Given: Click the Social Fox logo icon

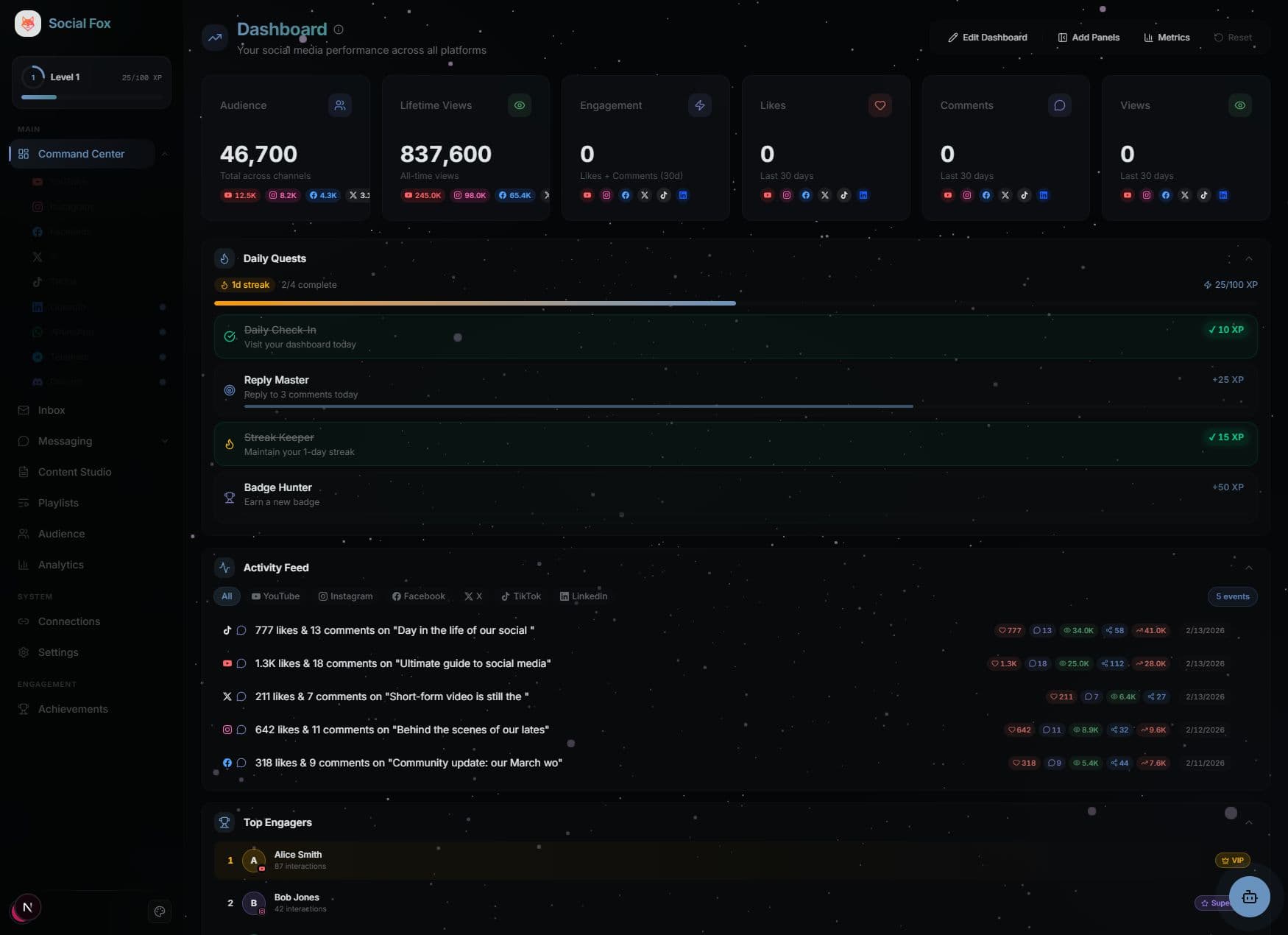Looking at the screenshot, I should [x=28, y=24].
